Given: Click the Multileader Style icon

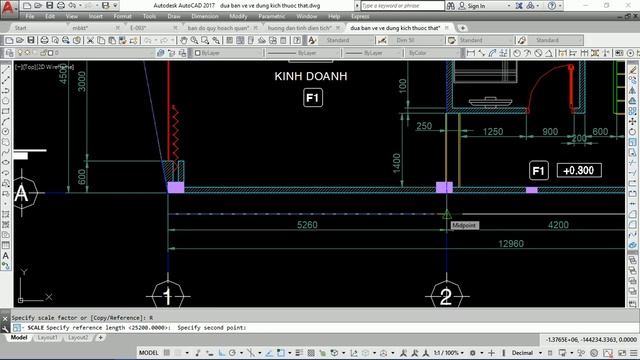Looking at the screenshot, I should tap(522, 40).
